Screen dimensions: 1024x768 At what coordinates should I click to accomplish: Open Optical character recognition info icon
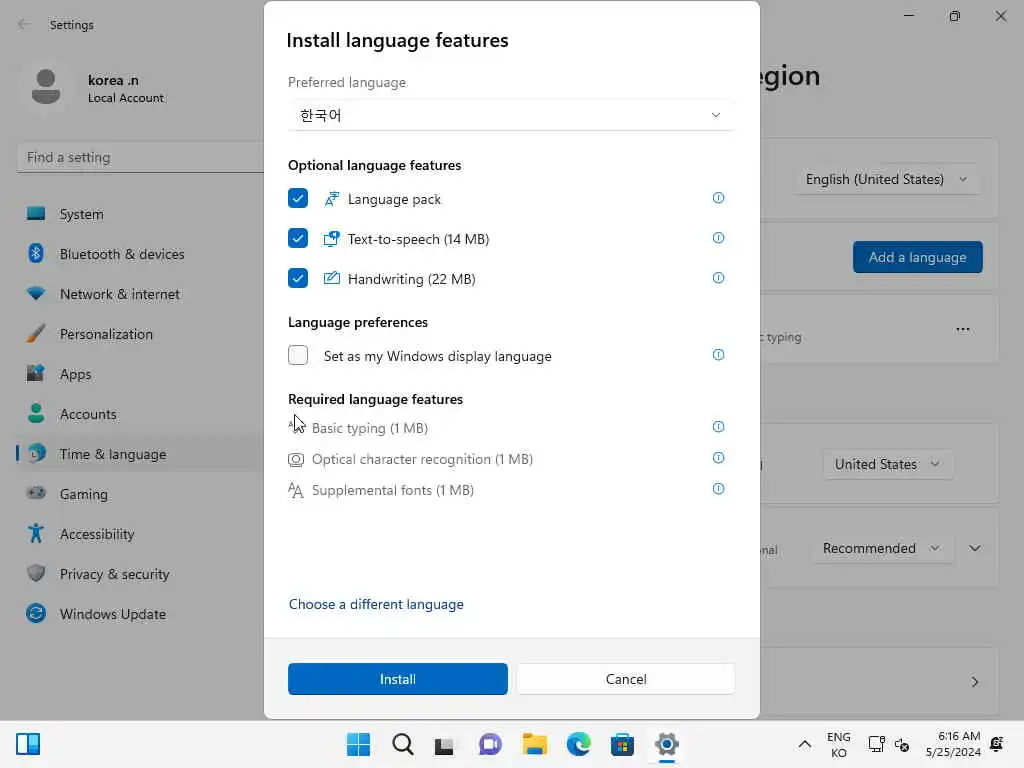pos(718,458)
